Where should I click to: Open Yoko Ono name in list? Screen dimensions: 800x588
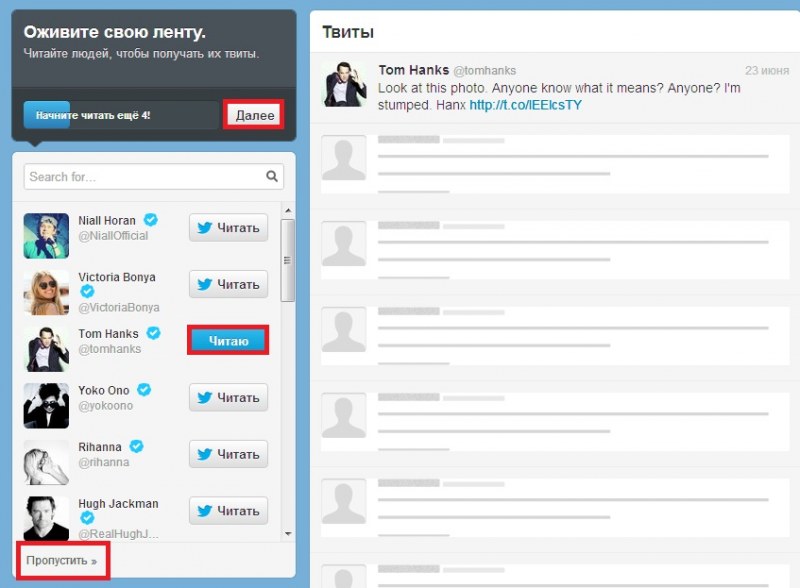point(104,390)
